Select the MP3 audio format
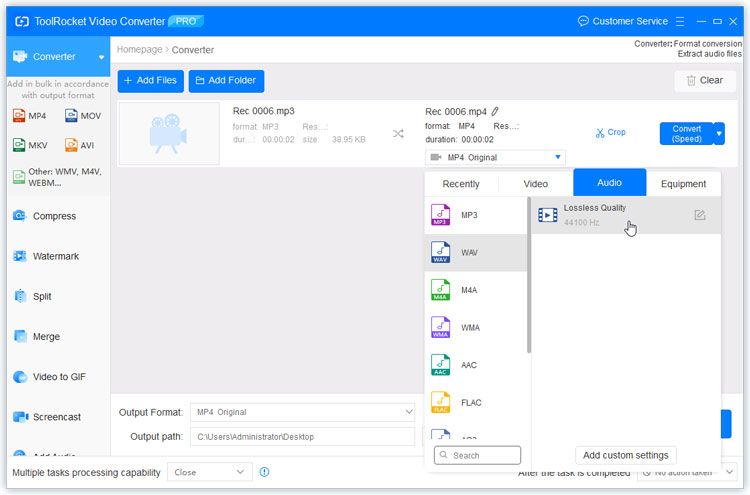Viewport: 750px width, 495px height. tap(475, 215)
